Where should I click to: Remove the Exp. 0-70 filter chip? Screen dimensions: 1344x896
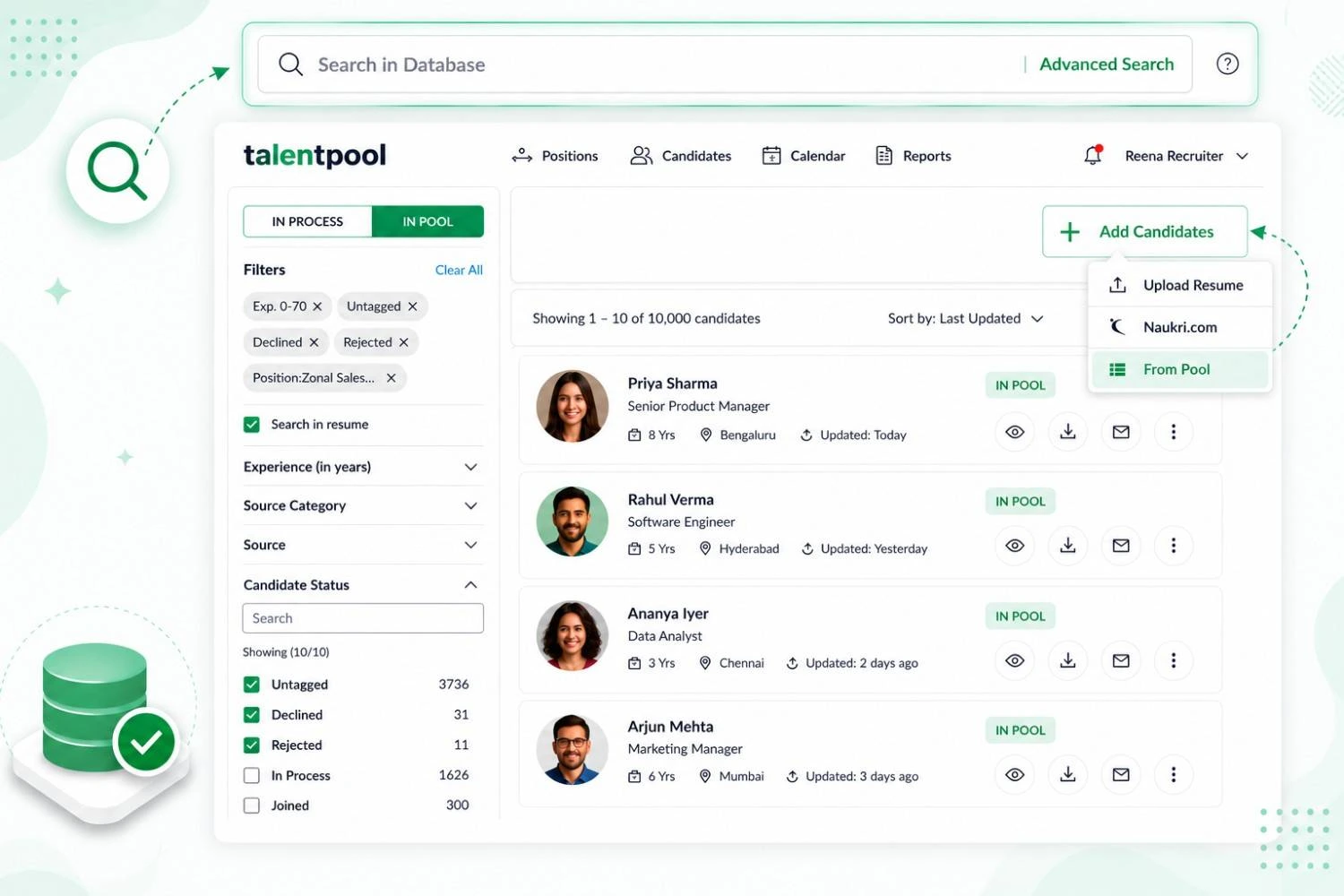pyautogui.click(x=317, y=306)
